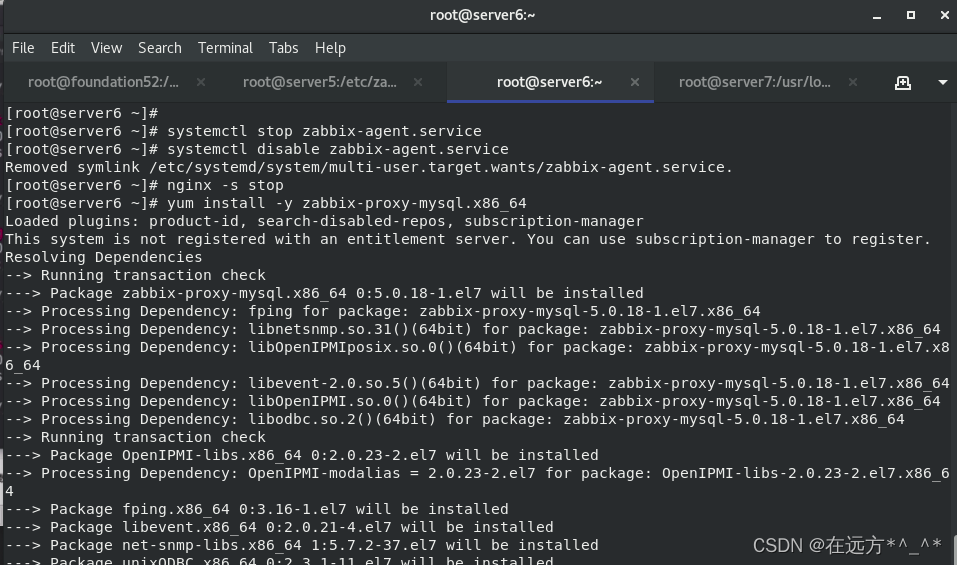Close the terminal window

coord(945,15)
